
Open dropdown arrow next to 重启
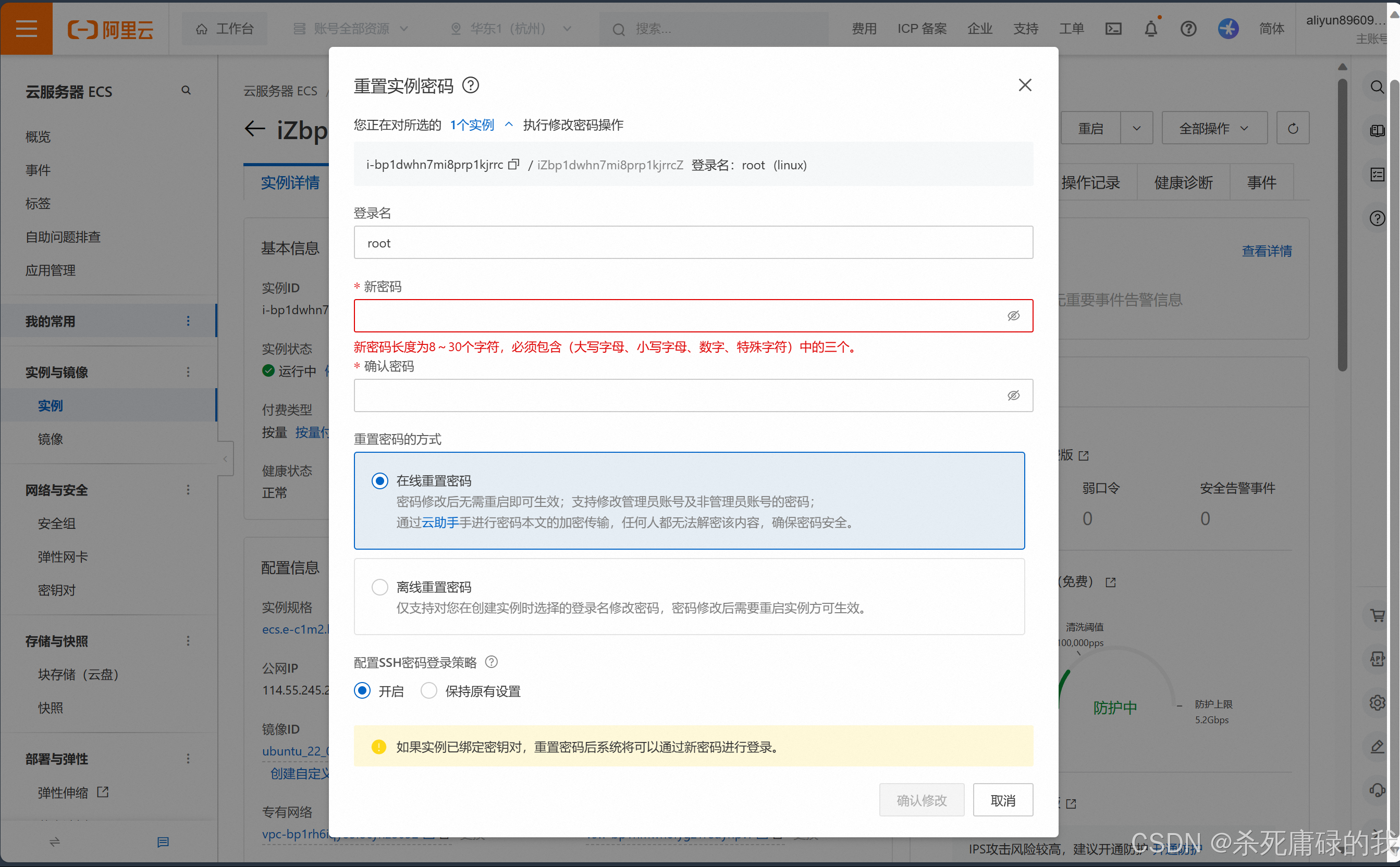pos(1136,129)
